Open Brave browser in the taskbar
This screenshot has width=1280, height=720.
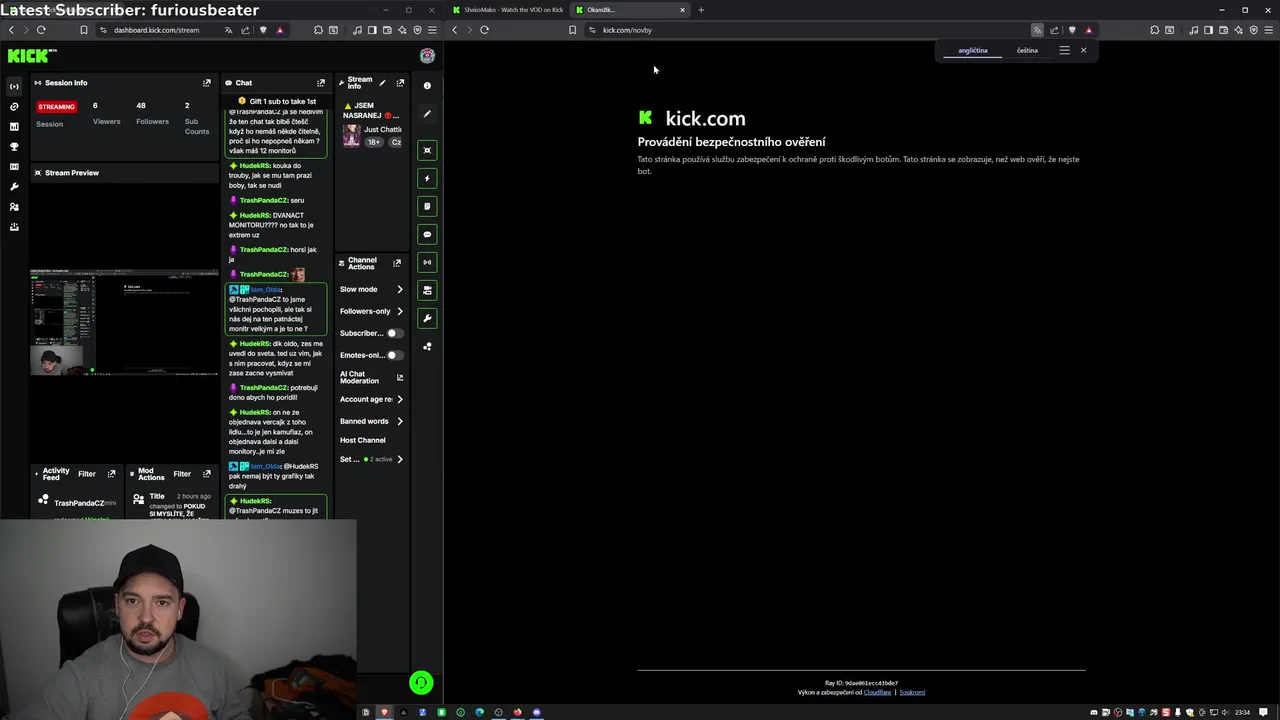coord(384,712)
